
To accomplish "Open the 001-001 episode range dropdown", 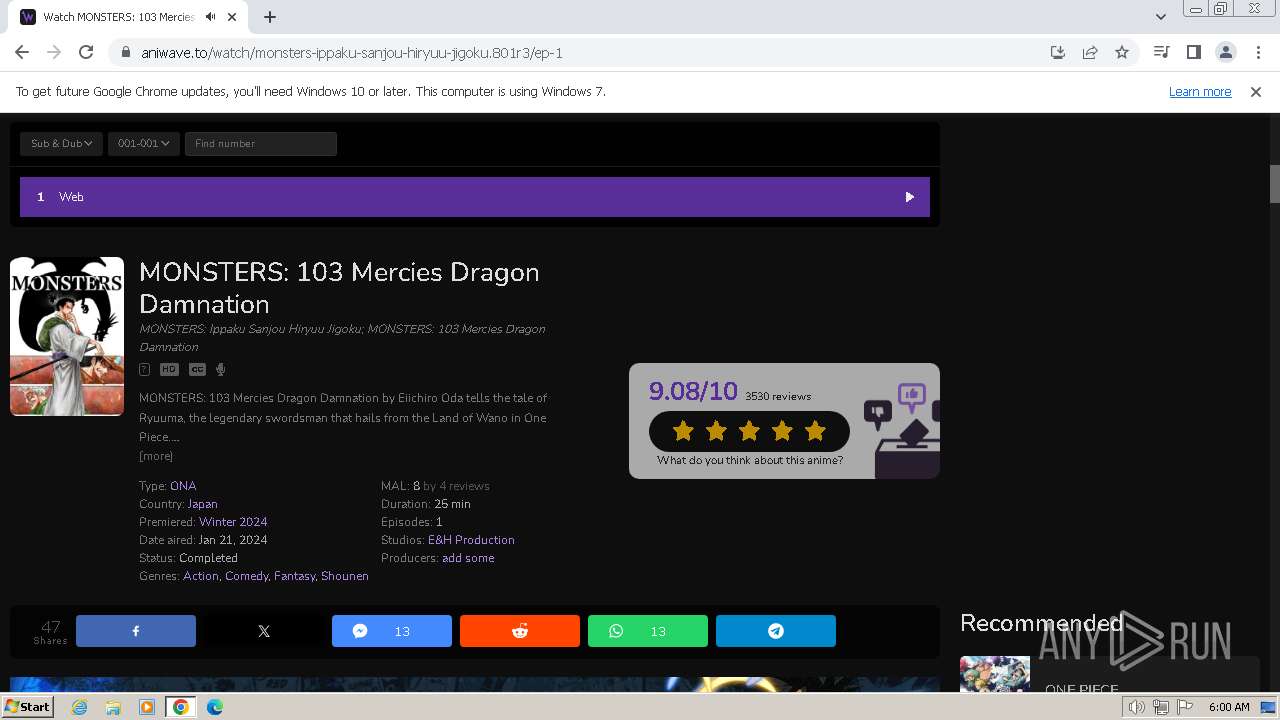I will coord(144,144).
